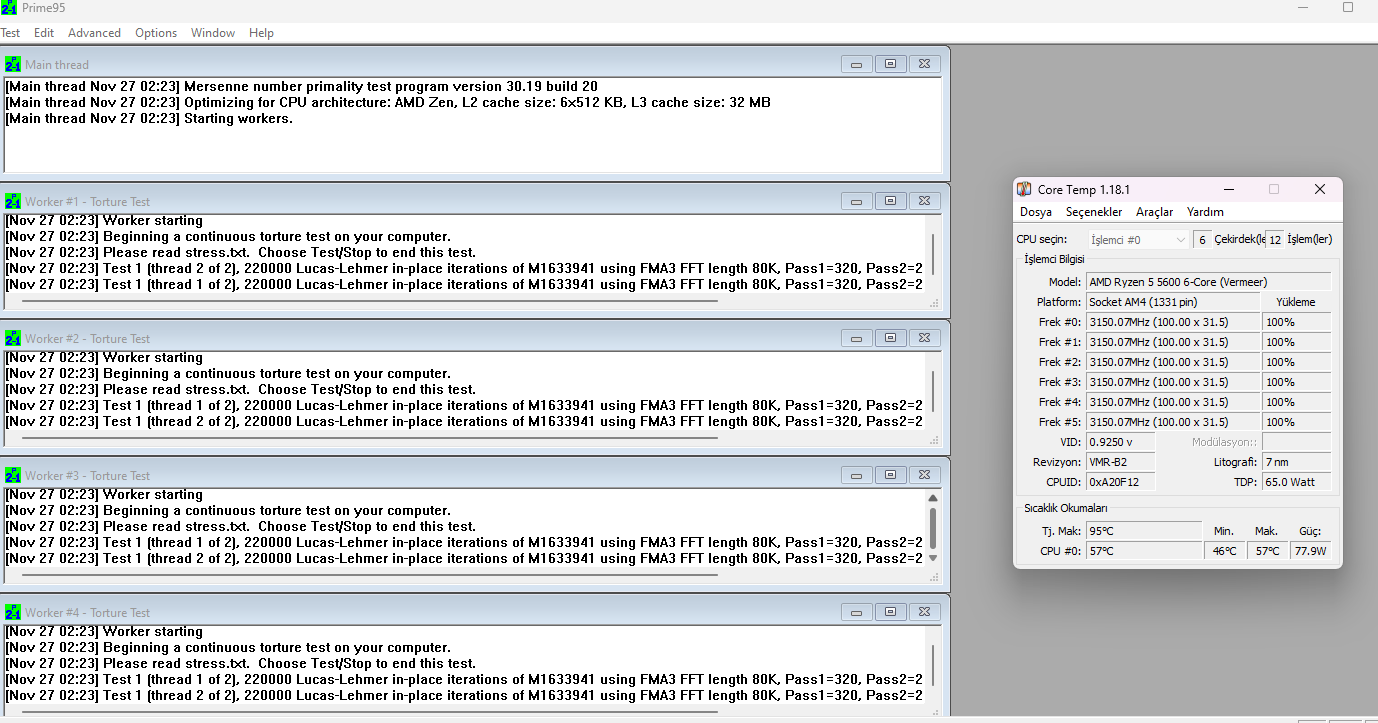
Task: Click the Worker #4 vertical scrollbar thumb
Action: click(x=933, y=665)
